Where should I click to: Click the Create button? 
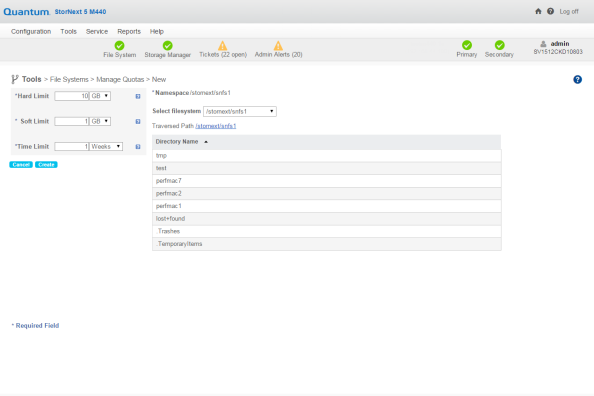point(46,164)
